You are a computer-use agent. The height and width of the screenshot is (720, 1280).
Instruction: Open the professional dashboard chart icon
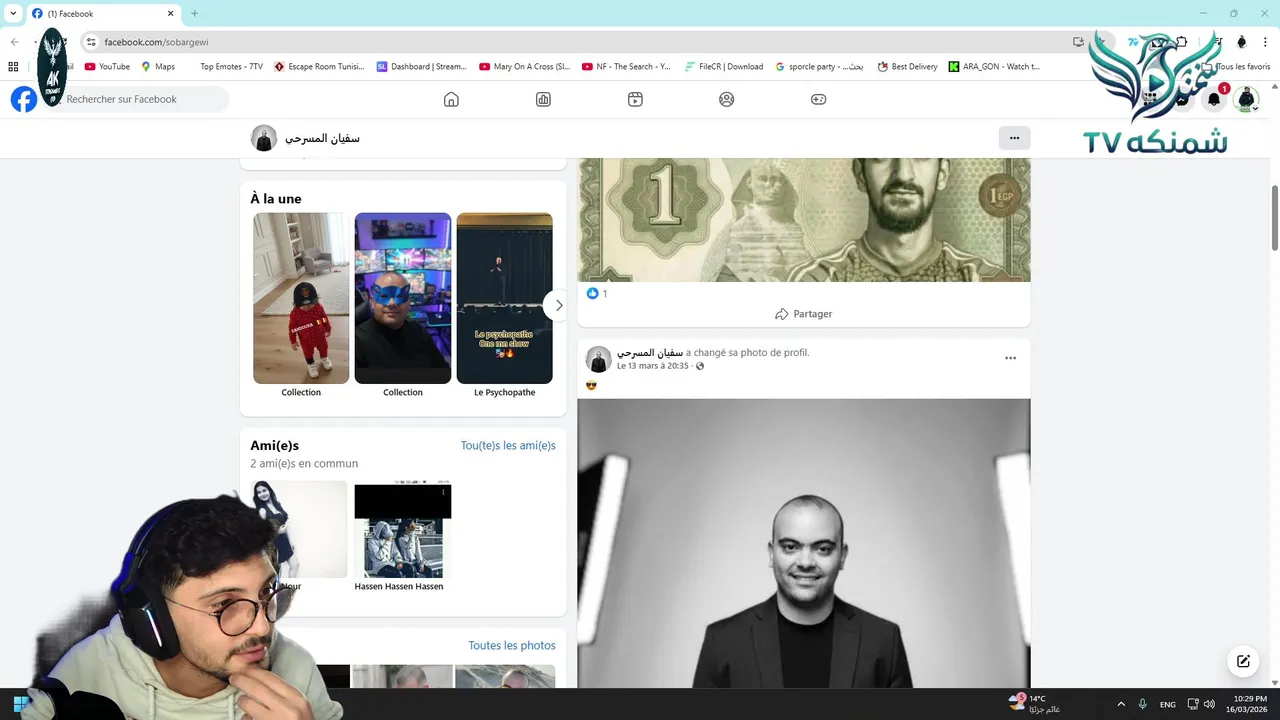(543, 99)
